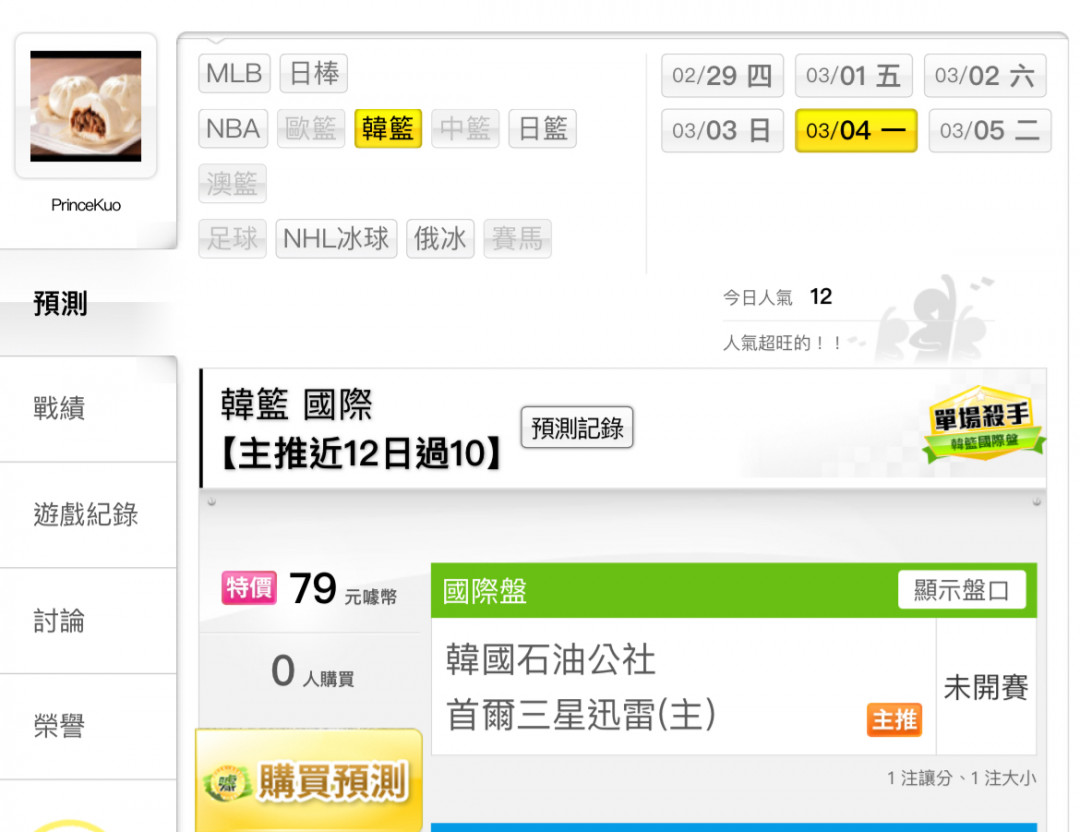Select the 日籃 league filter
This screenshot has width=1080, height=832.
[x=542, y=128]
